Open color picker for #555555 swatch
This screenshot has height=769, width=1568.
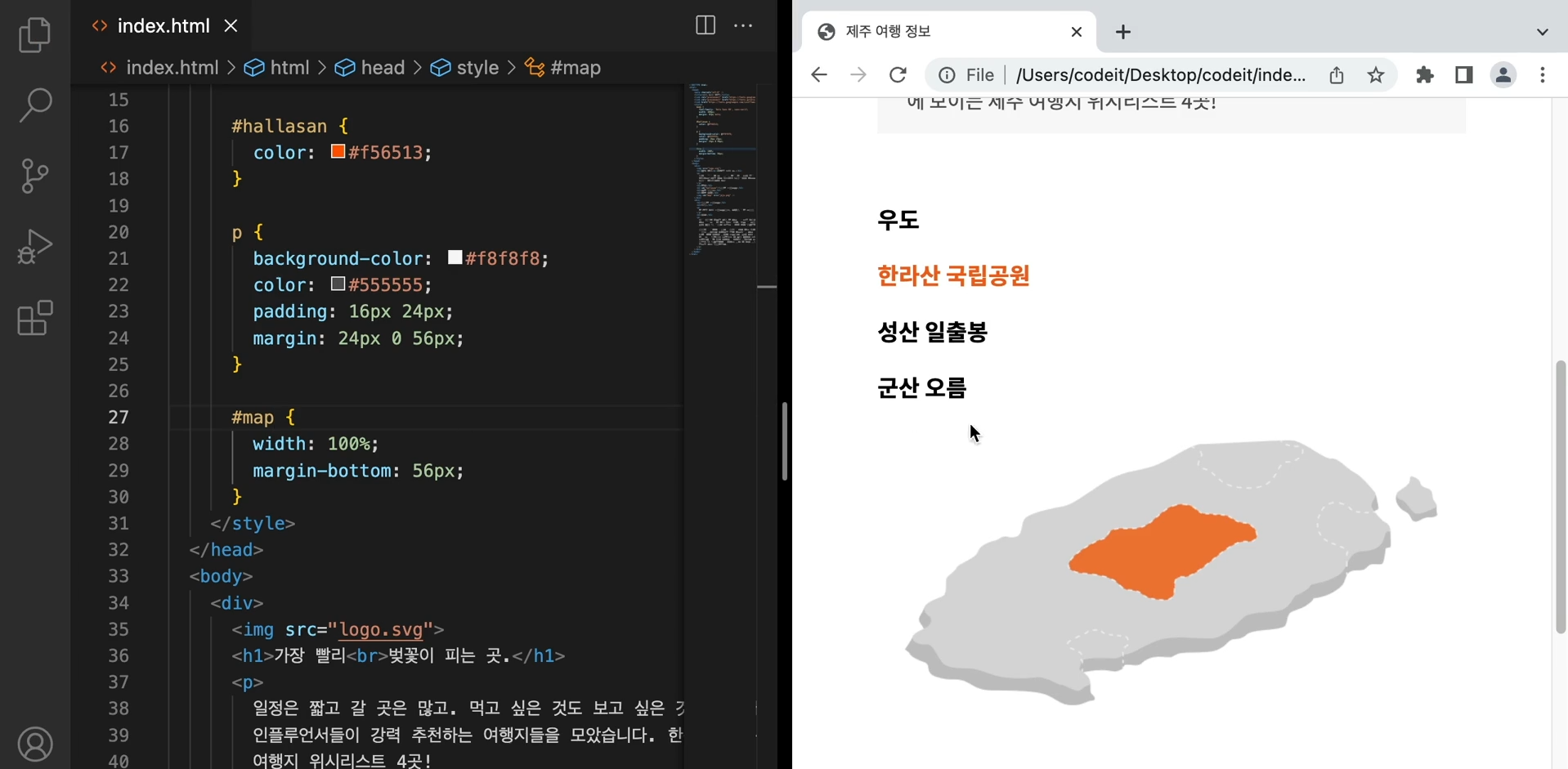coord(338,284)
